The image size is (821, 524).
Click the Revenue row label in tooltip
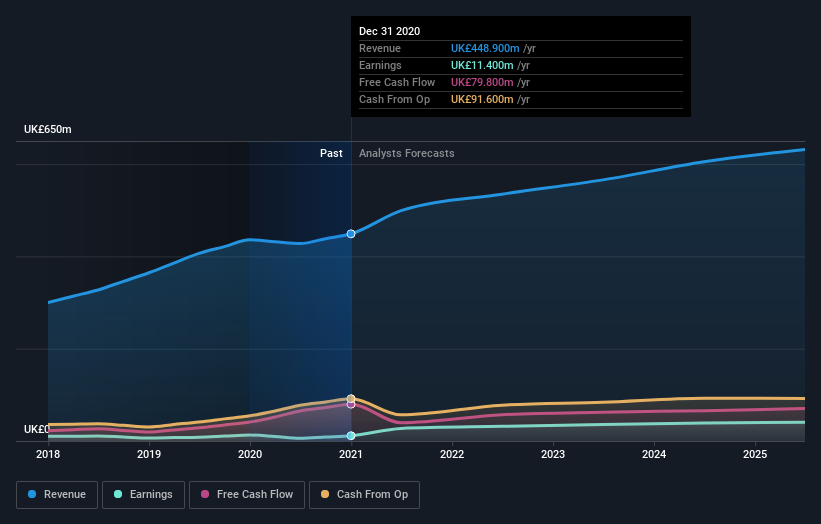tap(380, 48)
